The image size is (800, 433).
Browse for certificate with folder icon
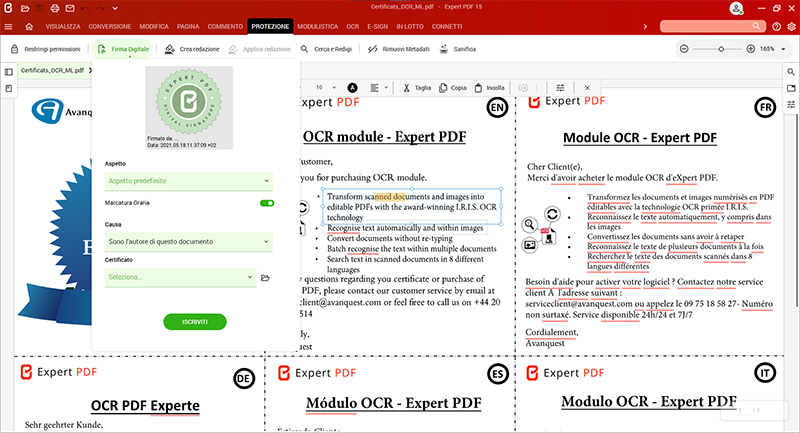pos(265,278)
